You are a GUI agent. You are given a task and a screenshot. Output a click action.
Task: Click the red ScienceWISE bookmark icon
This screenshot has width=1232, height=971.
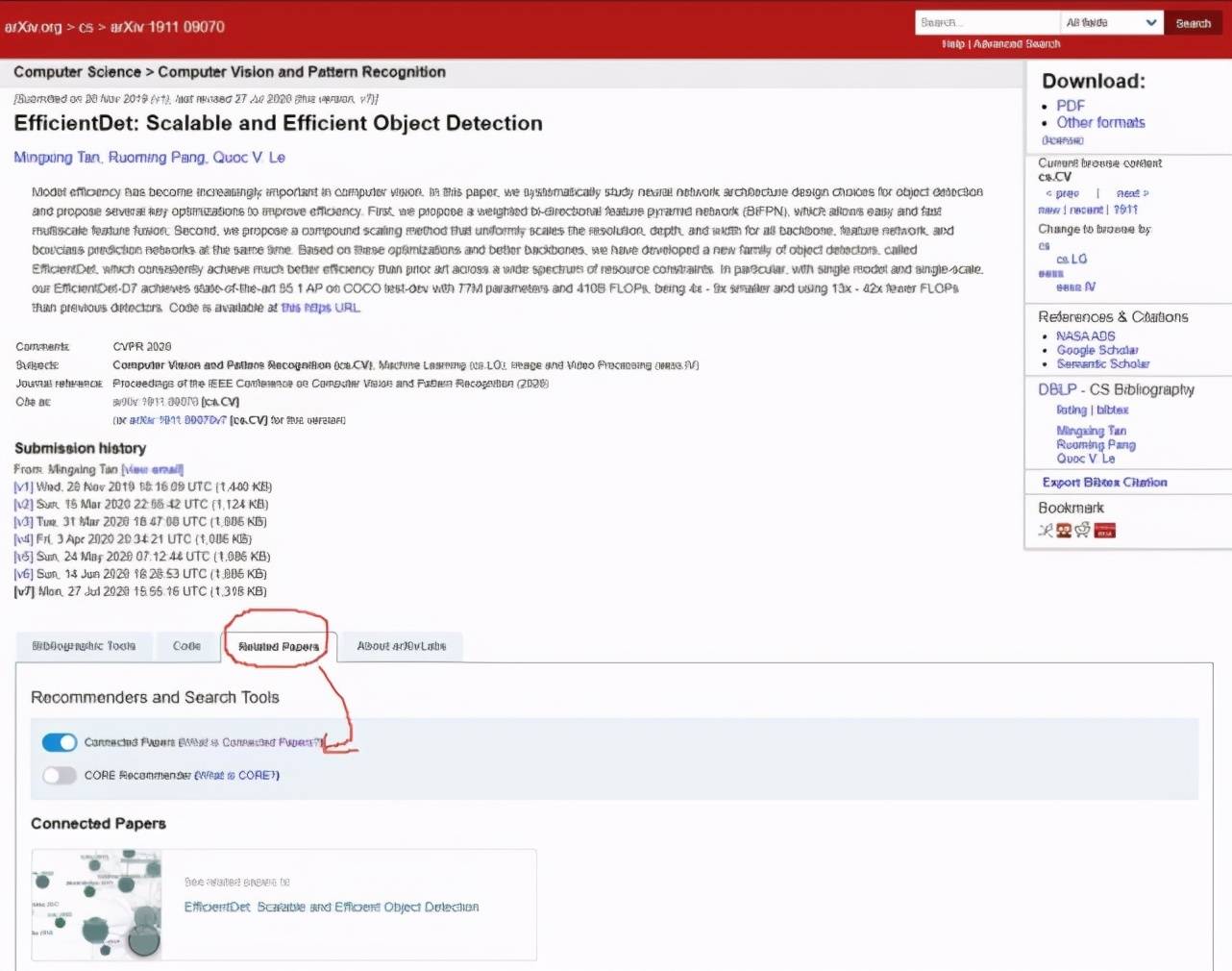pos(1105,530)
